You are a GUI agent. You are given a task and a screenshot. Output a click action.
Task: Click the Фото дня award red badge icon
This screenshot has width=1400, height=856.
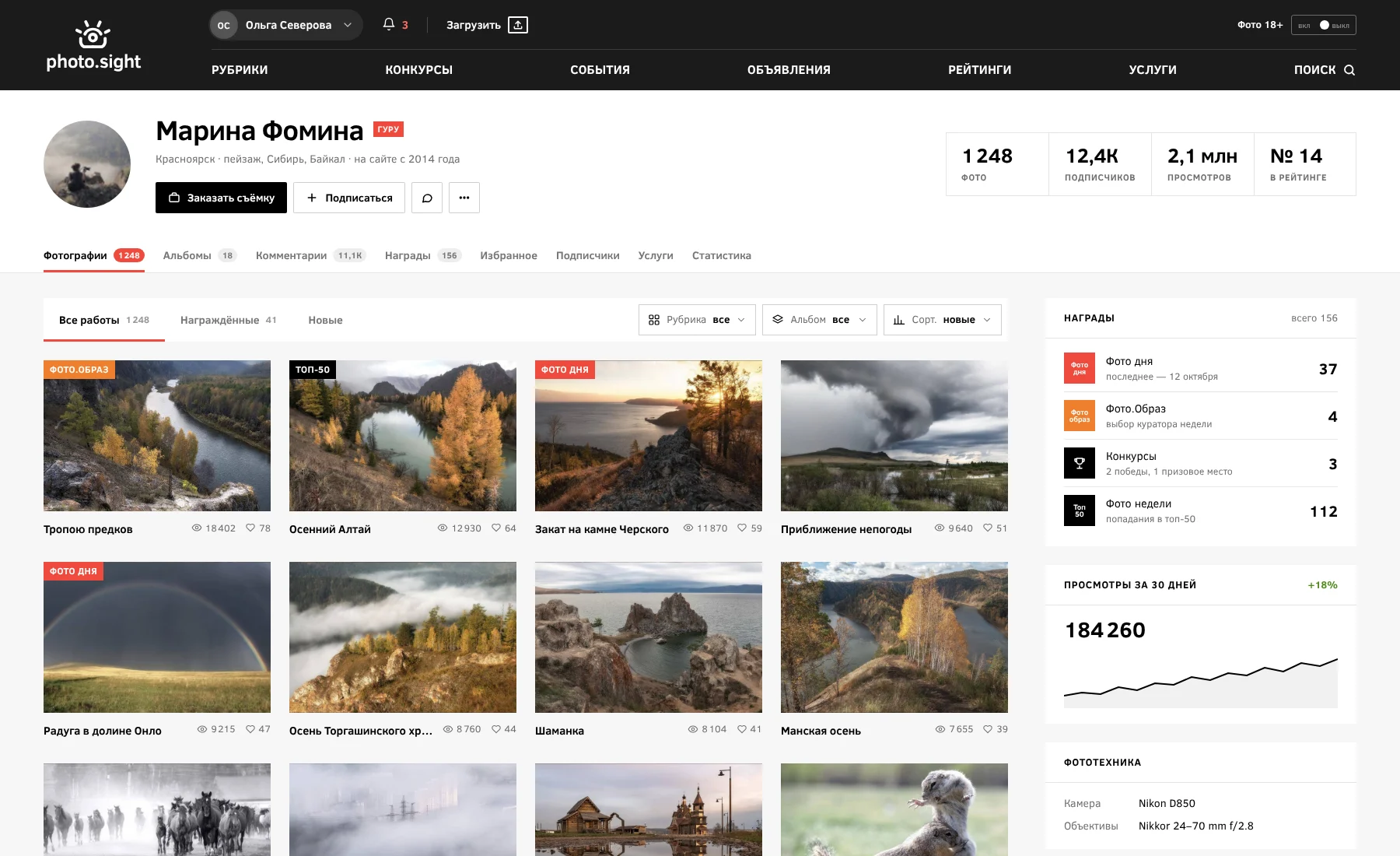coord(1080,368)
